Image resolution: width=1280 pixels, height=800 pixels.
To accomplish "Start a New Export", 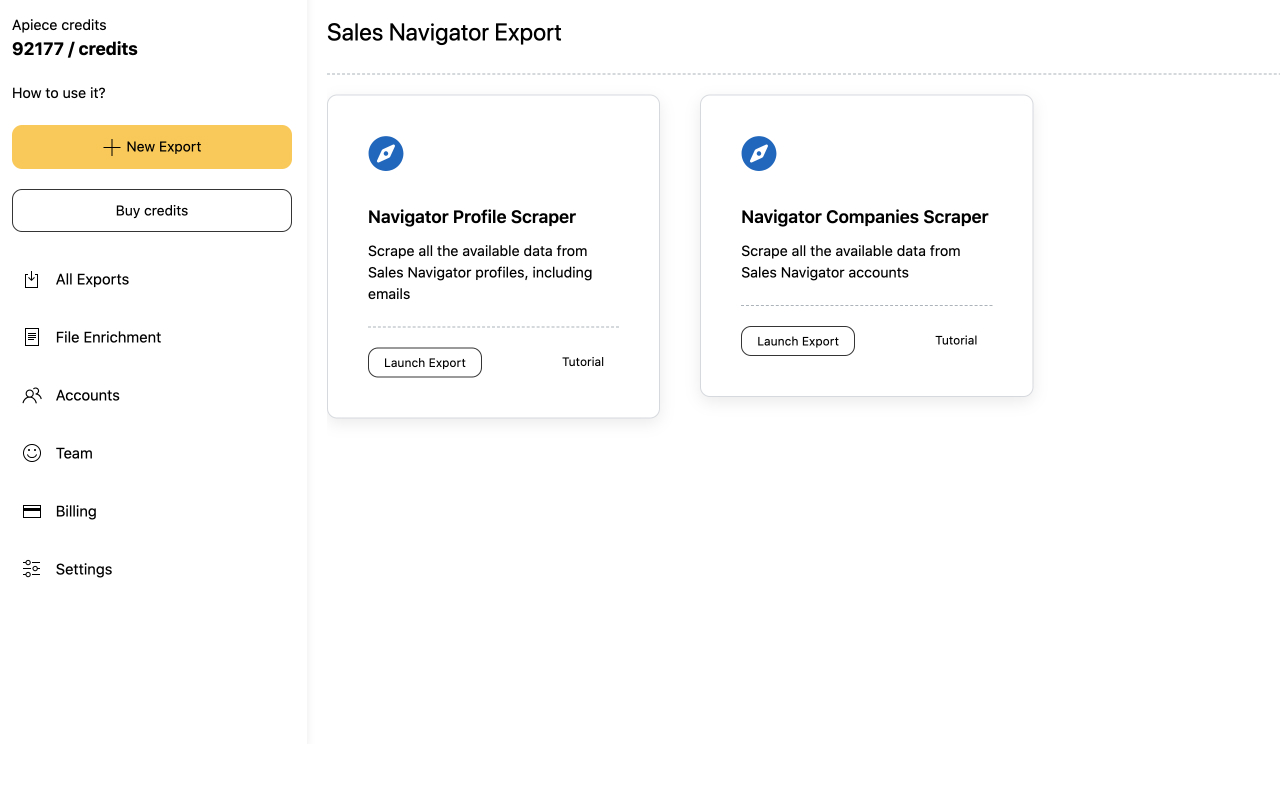I will coord(152,147).
